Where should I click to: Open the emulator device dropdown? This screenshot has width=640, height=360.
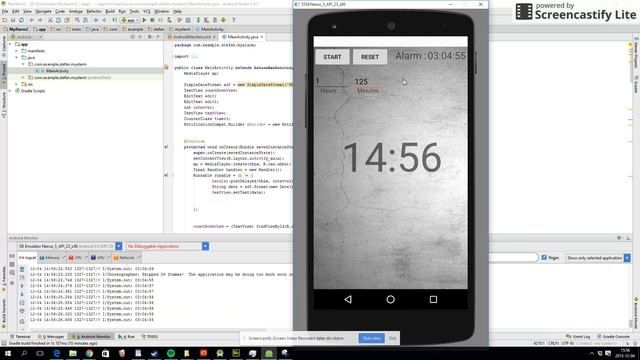tap(119, 246)
